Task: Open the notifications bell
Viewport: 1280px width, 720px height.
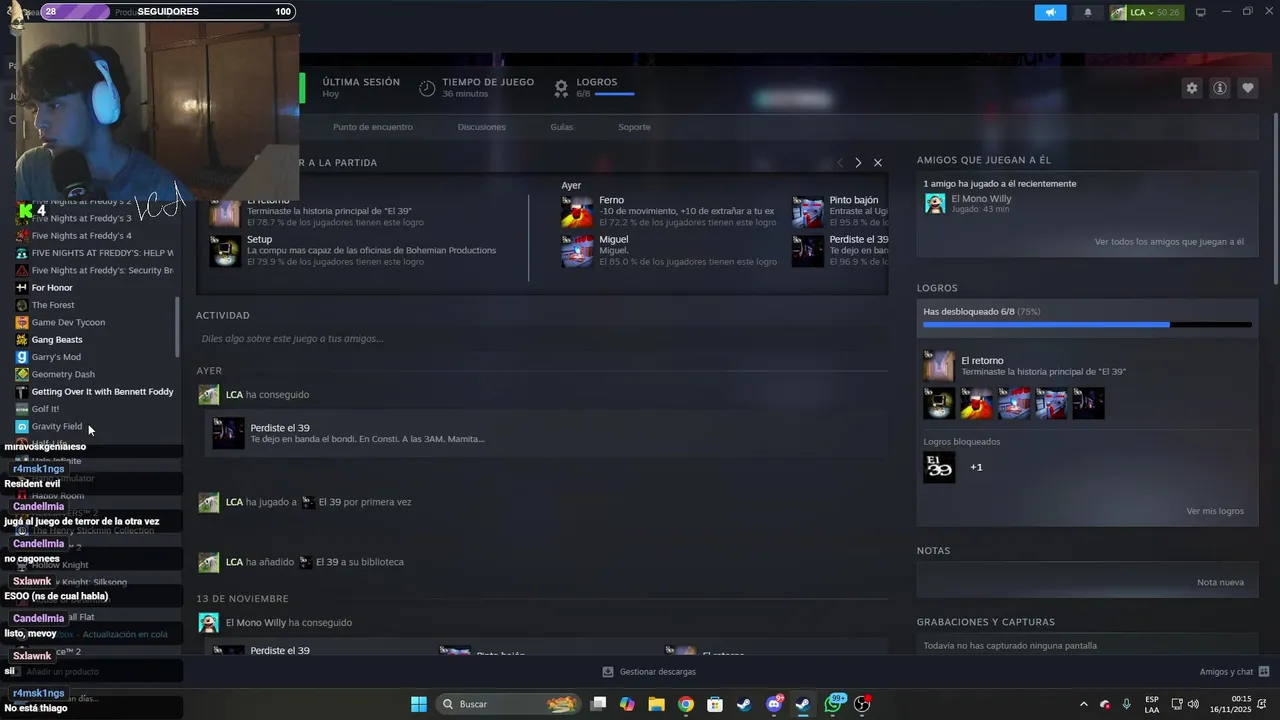Action: (1088, 12)
